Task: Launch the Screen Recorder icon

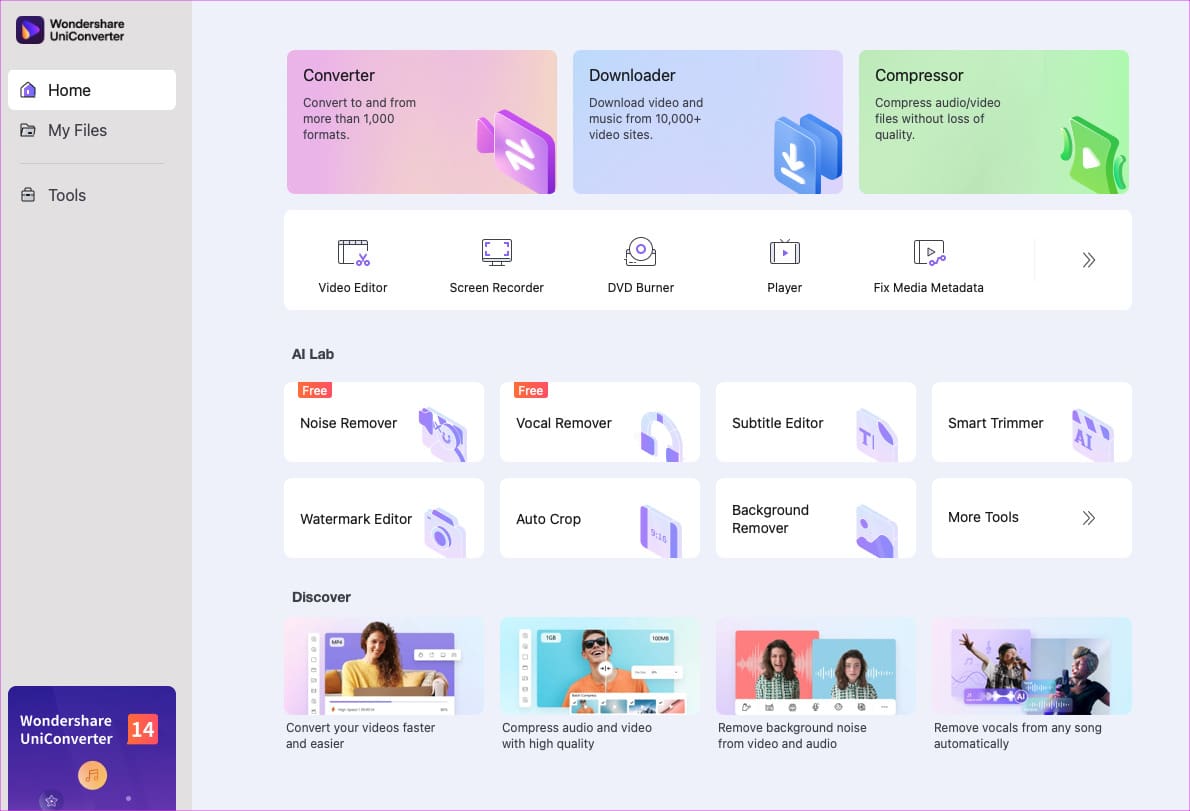Action: tap(496, 253)
